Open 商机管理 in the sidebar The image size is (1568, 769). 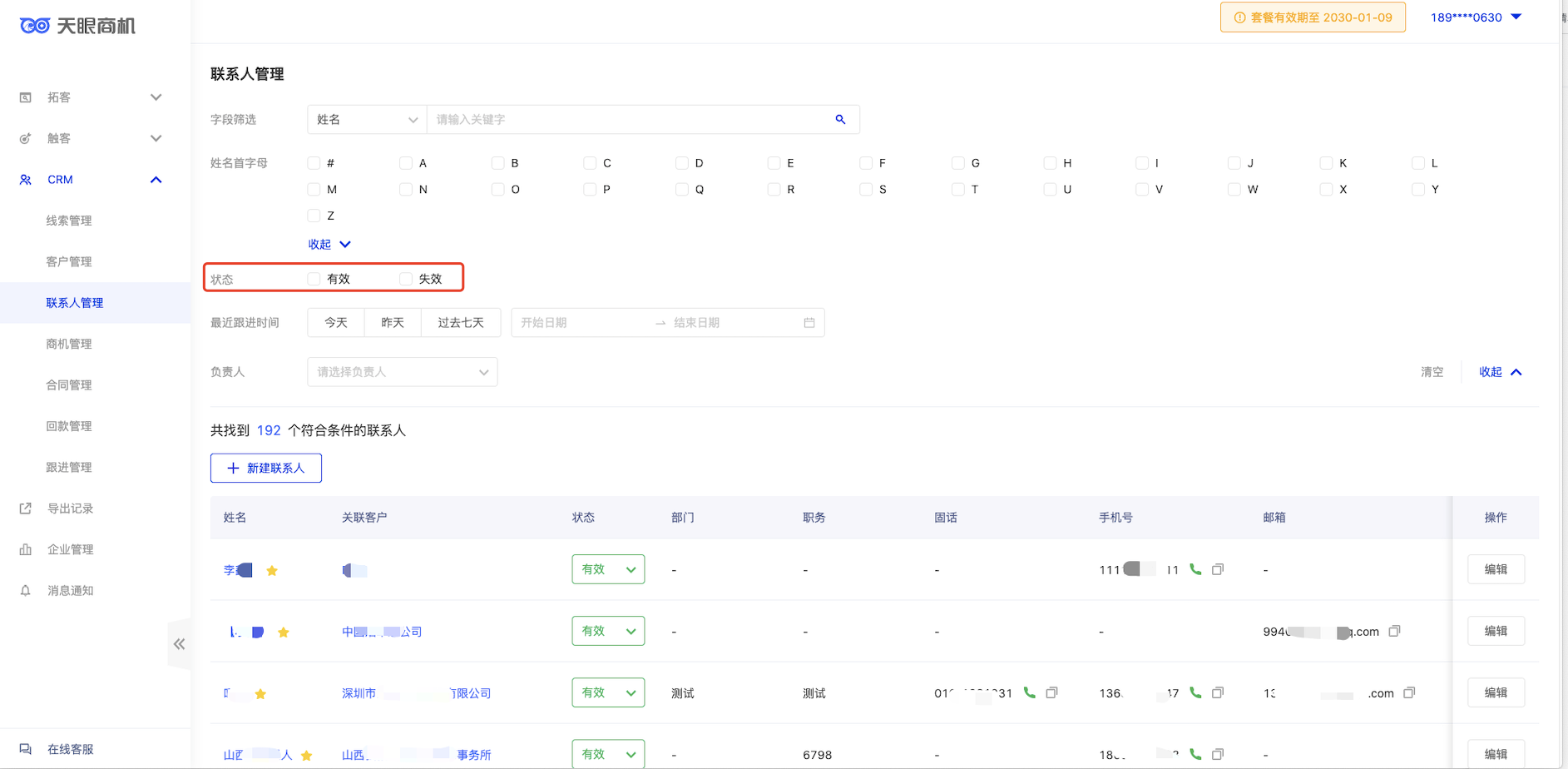coord(69,344)
